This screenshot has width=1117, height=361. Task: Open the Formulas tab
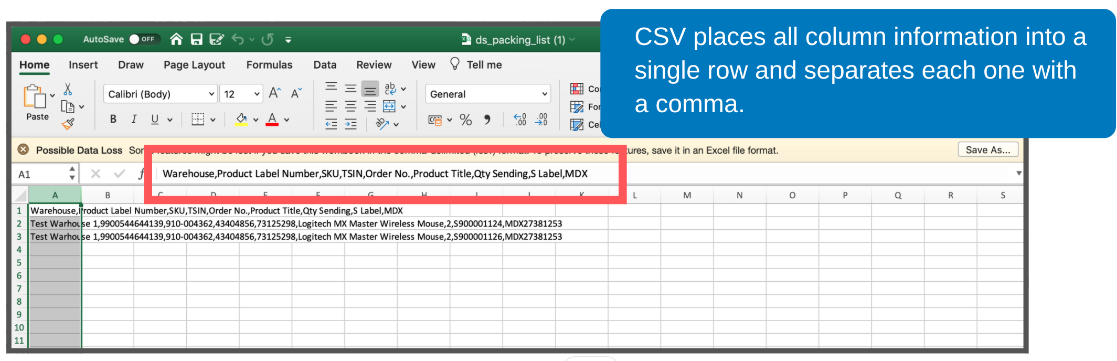coord(269,65)
